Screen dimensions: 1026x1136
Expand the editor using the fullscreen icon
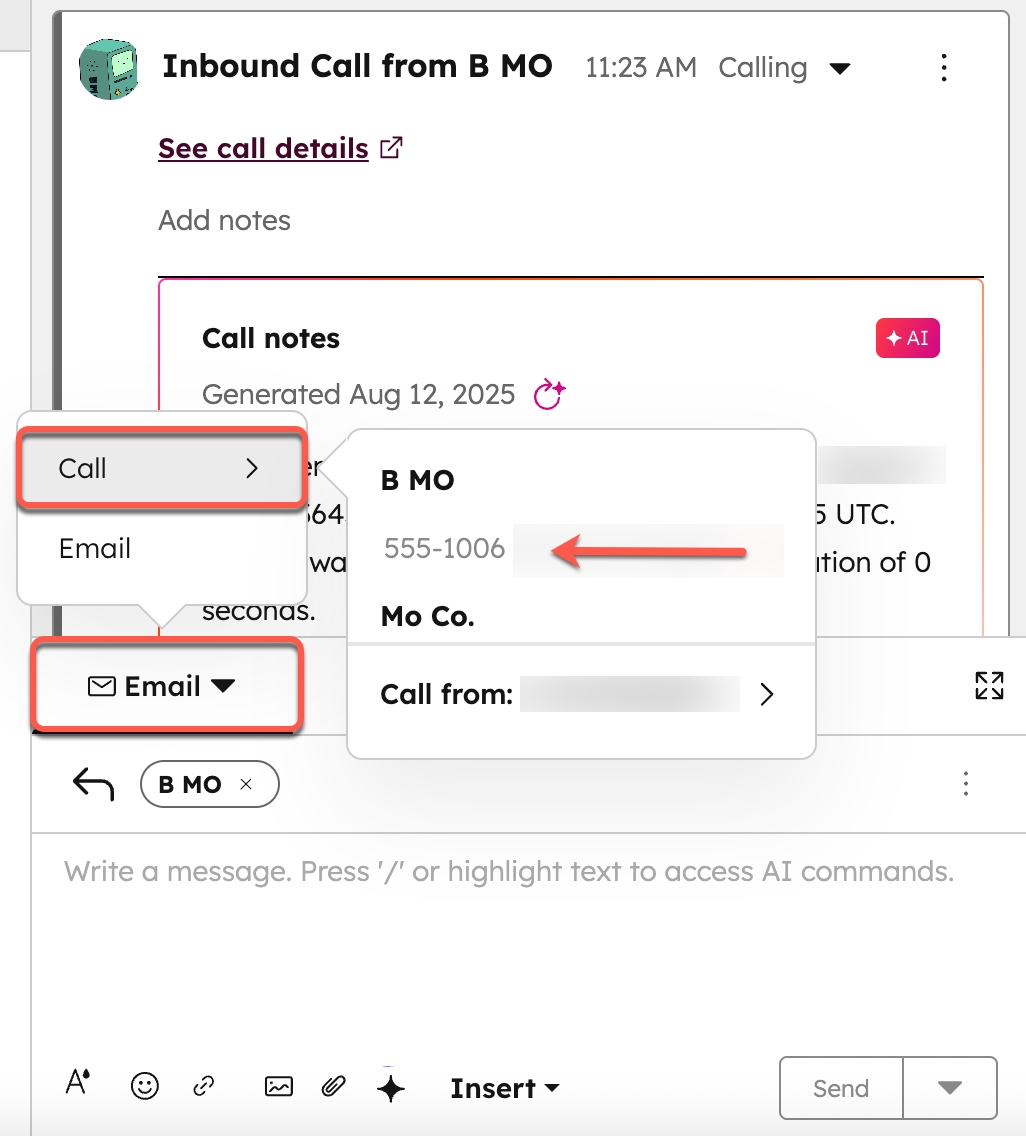click(x=989, y=686)
